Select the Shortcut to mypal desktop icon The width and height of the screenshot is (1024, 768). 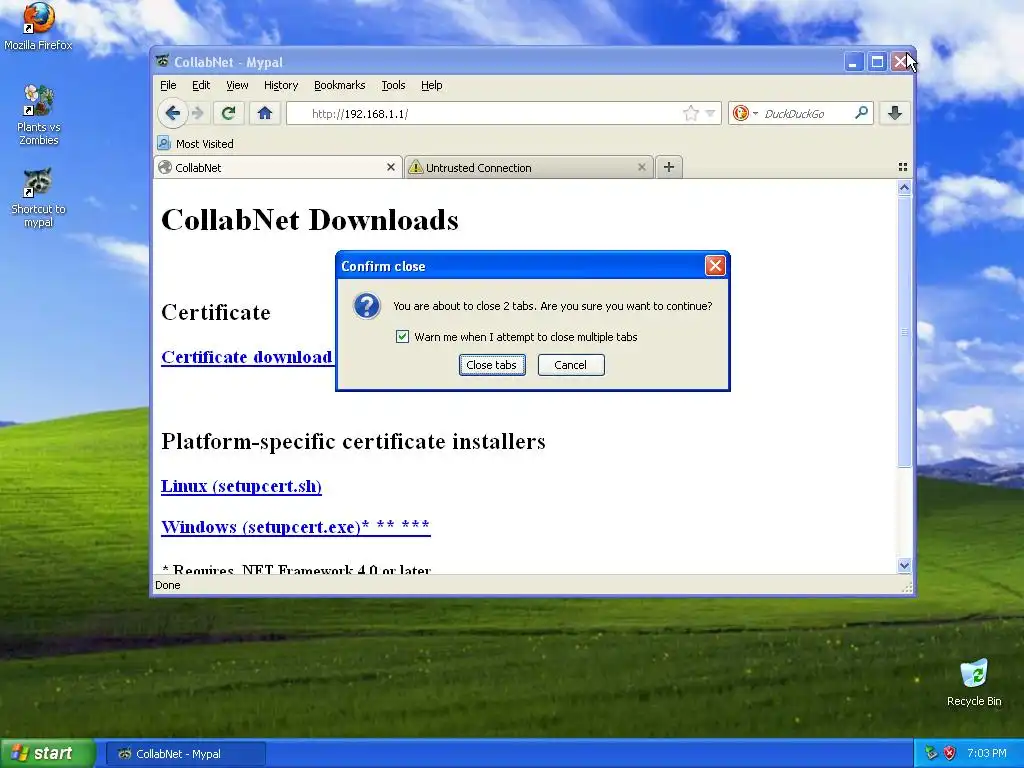(x=38, y=198)
